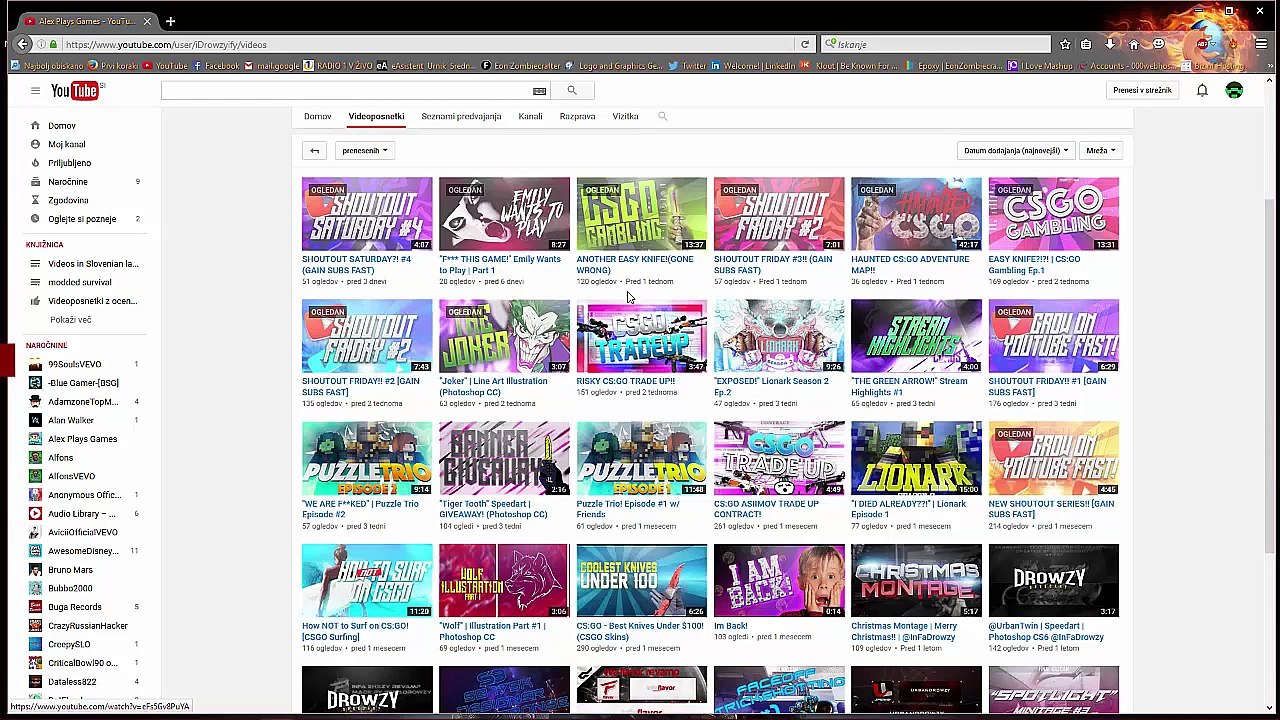Open SHOUTOUT SATURDAY?! #4 video title link
This screenshot has height=720, width=1280.
pyautogui.click(x=357, y=265)
